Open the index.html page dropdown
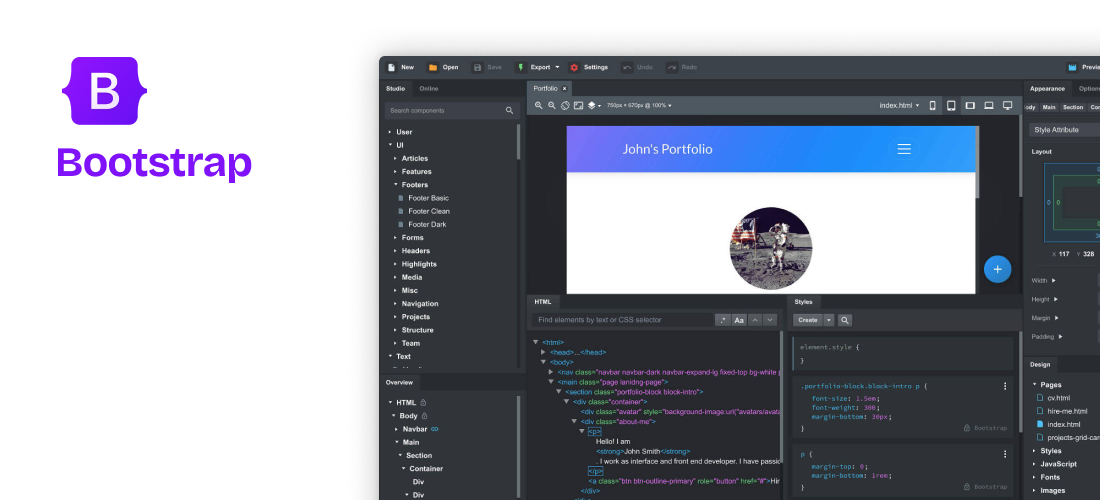This screenshot has width=1100, height=500. coord(899,105)
